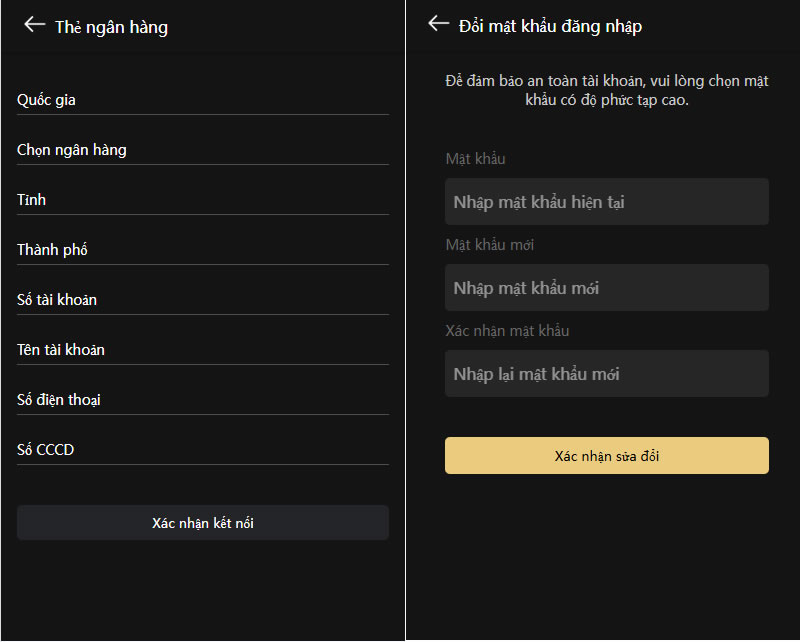Click the Số tài khoản field

(202, 300)
